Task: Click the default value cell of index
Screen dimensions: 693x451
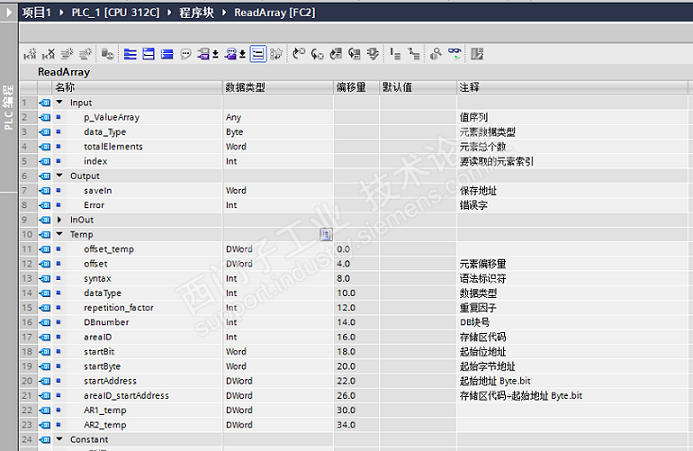Action: coord(418,161)
